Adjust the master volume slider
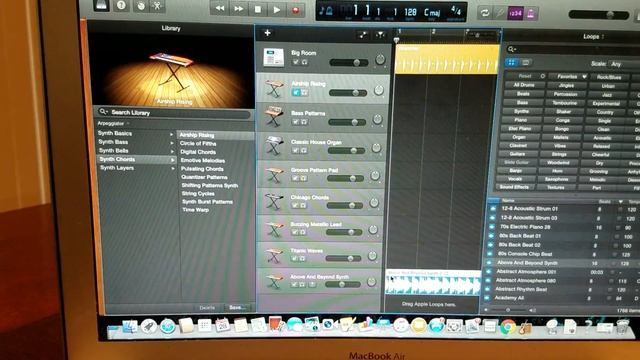 tap(599, 15)
